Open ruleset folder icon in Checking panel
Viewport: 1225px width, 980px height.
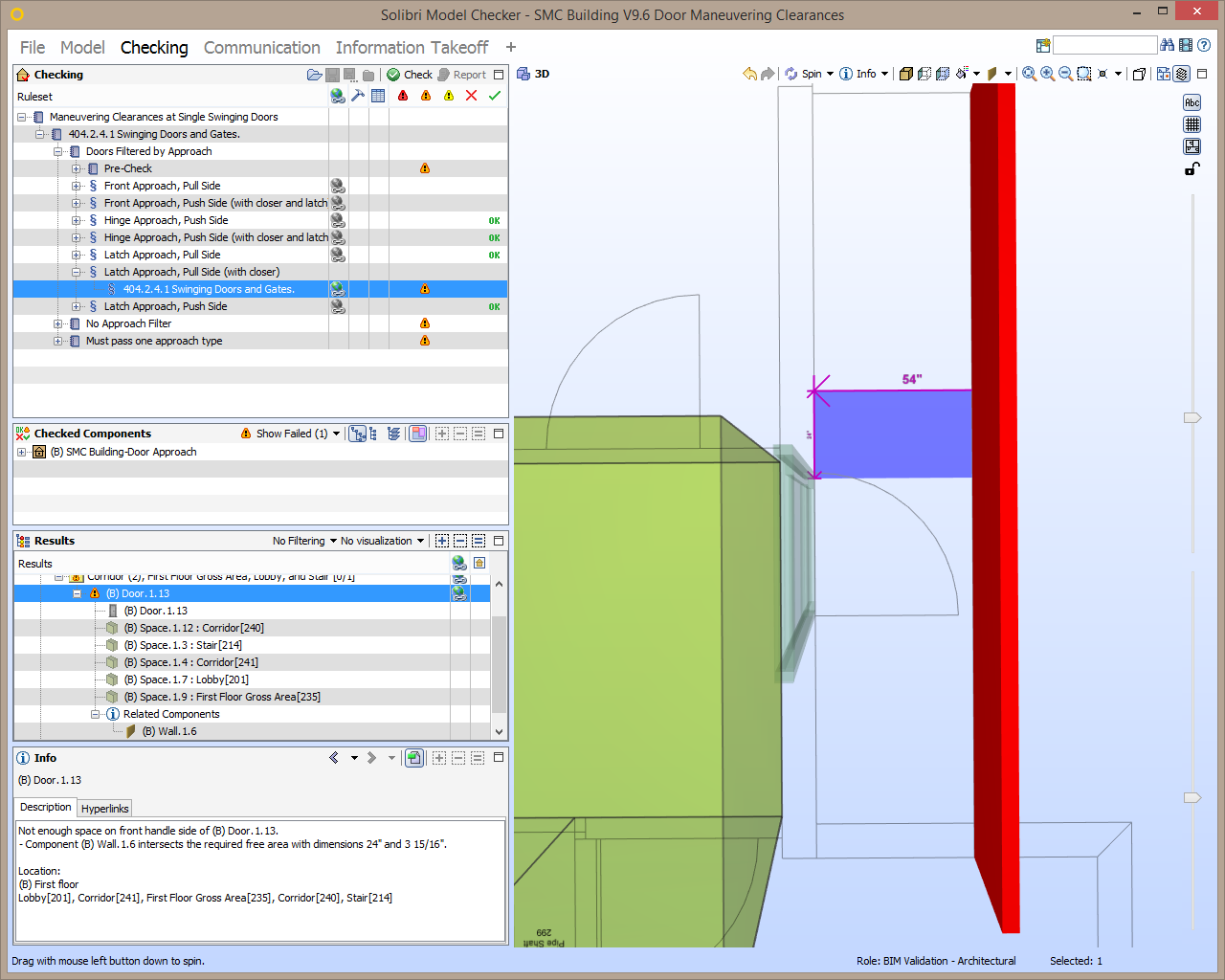(x=314, y=75)
